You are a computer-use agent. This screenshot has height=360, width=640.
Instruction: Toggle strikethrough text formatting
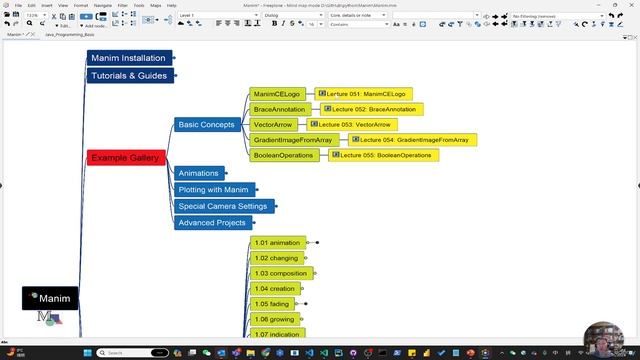pyautogui.click(x=292, y=24)
